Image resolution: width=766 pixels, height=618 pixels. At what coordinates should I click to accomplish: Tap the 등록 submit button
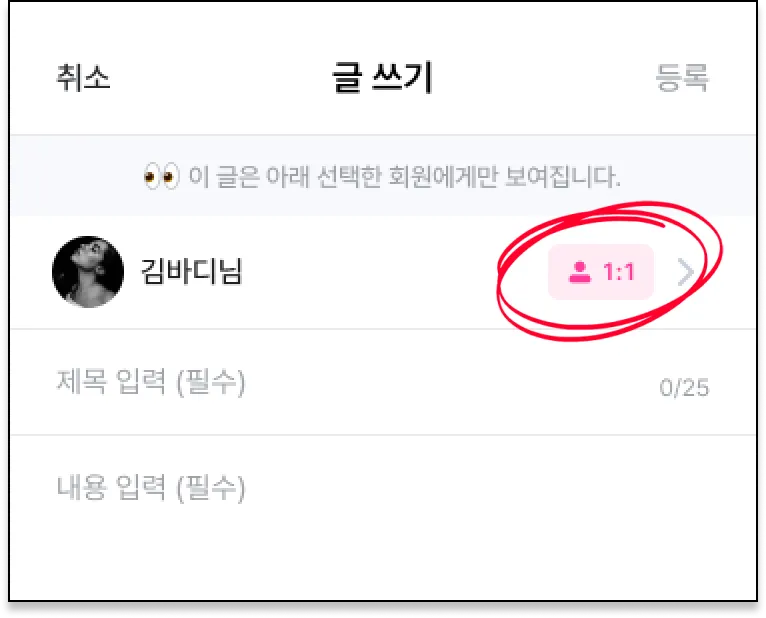[x=681, y=77]
